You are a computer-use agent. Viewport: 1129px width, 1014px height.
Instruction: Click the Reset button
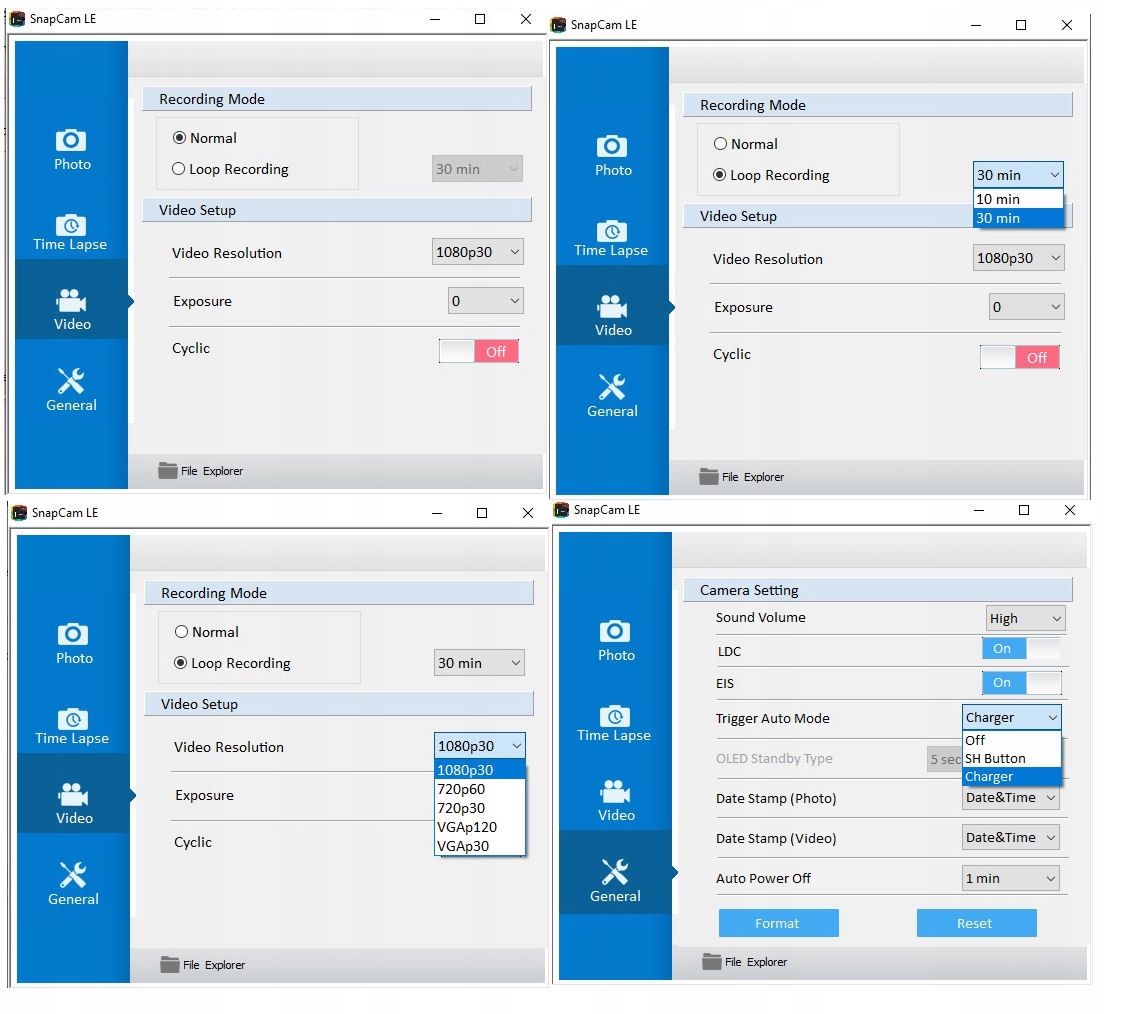tap(976, 923)
